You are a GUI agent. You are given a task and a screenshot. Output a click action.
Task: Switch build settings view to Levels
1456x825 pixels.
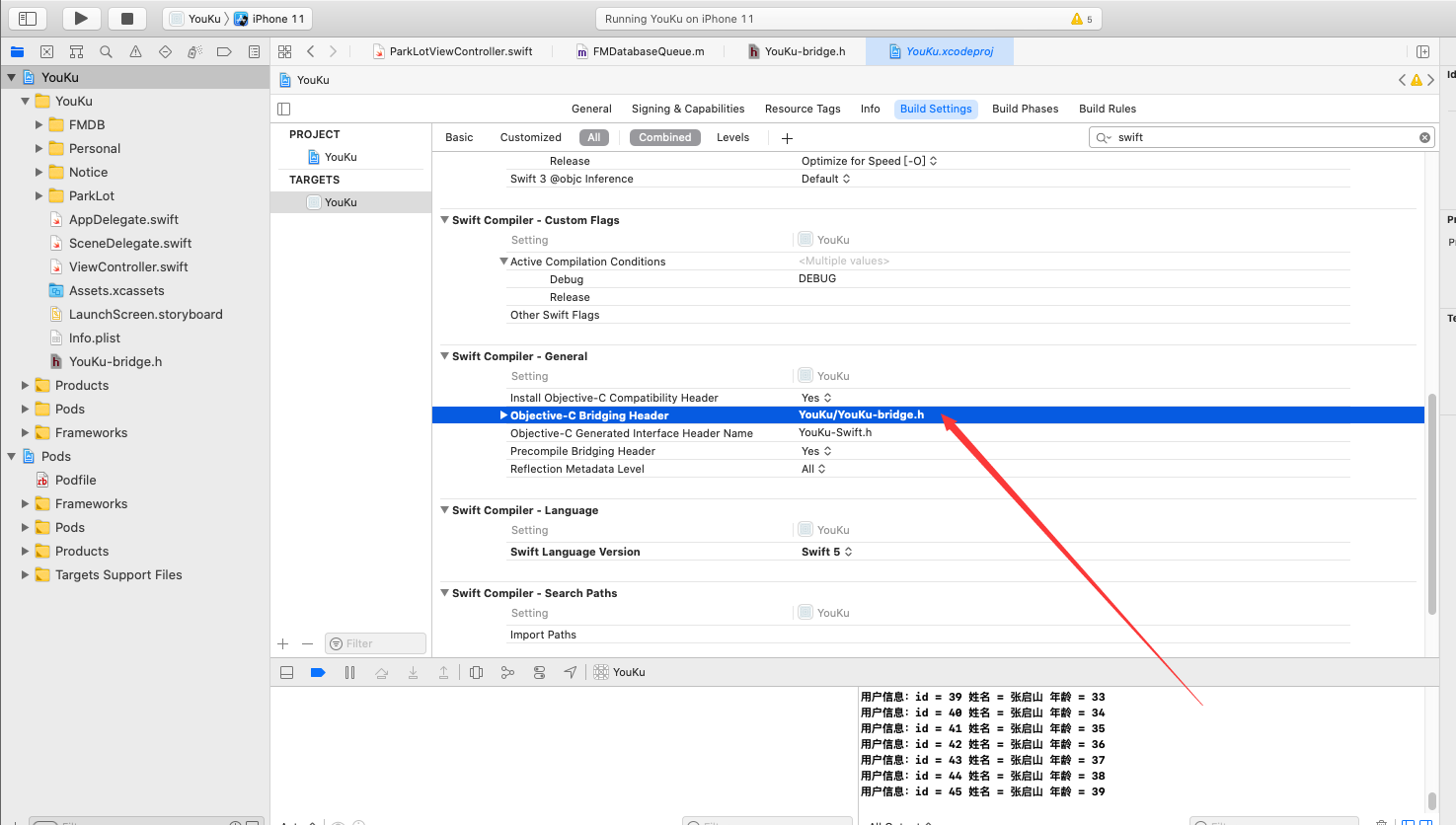tap(732, 137)
